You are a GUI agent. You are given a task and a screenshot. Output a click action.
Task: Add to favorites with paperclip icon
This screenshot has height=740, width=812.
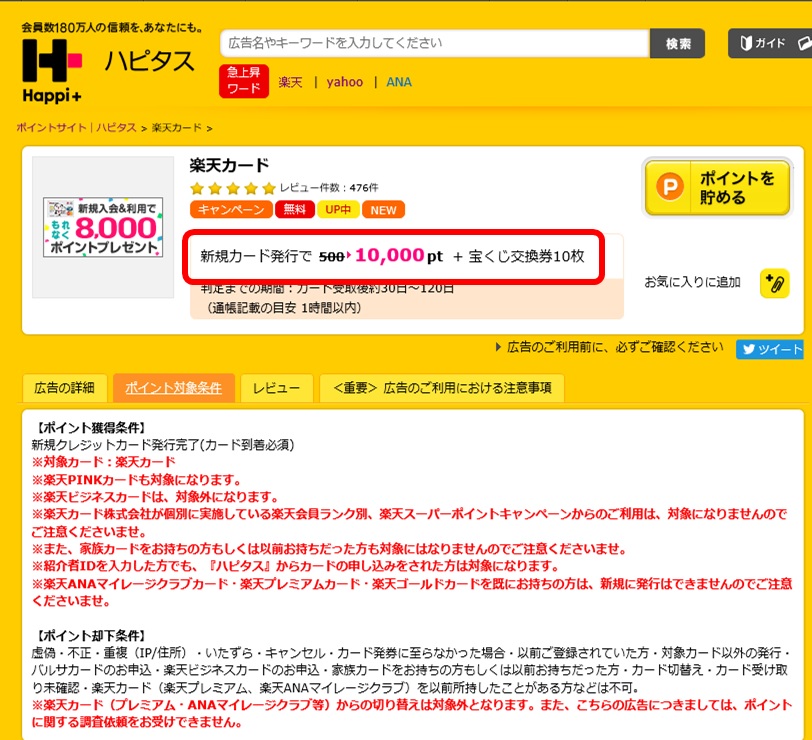coord(774,283)
